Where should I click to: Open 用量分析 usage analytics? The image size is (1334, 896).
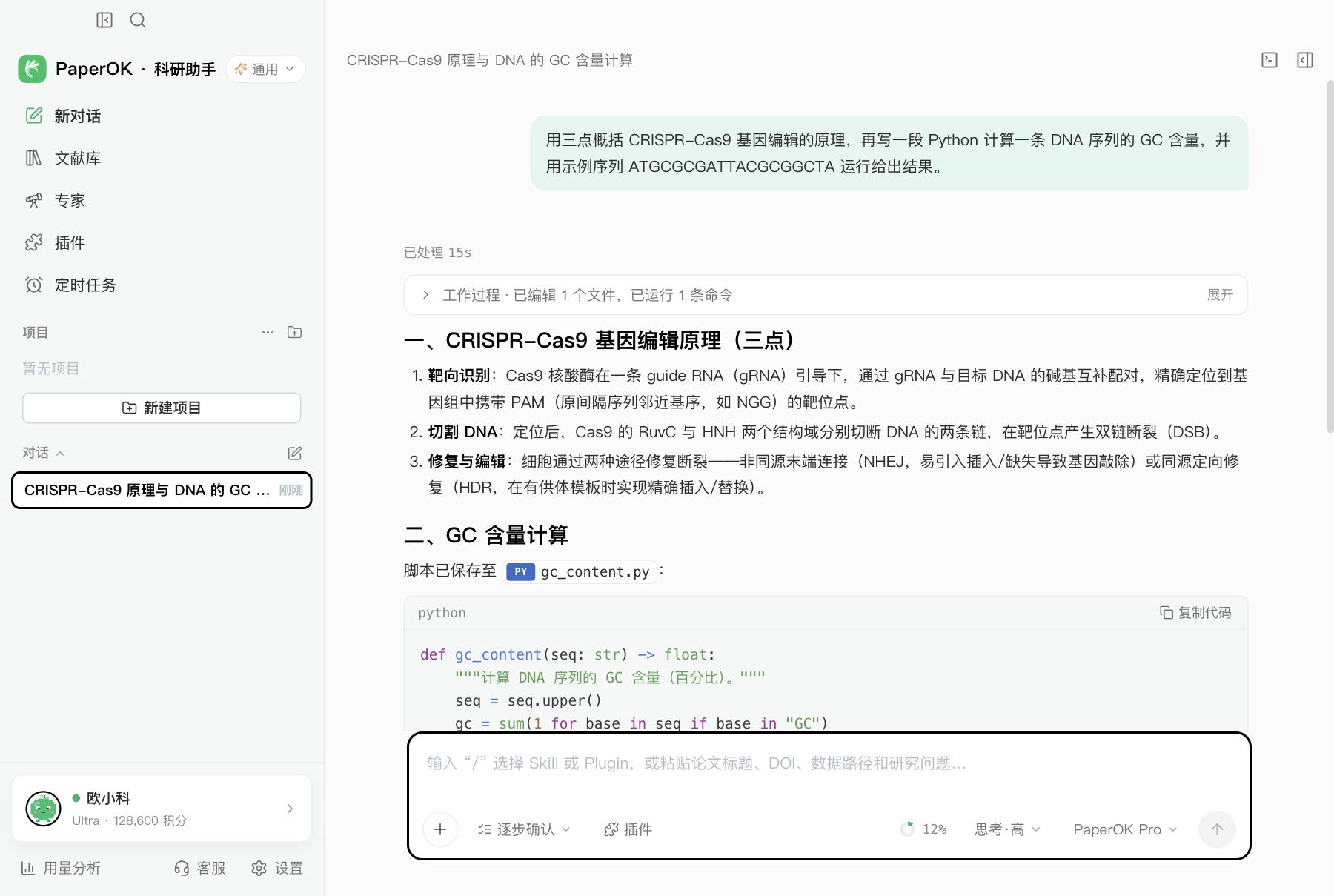click(61, 868)
